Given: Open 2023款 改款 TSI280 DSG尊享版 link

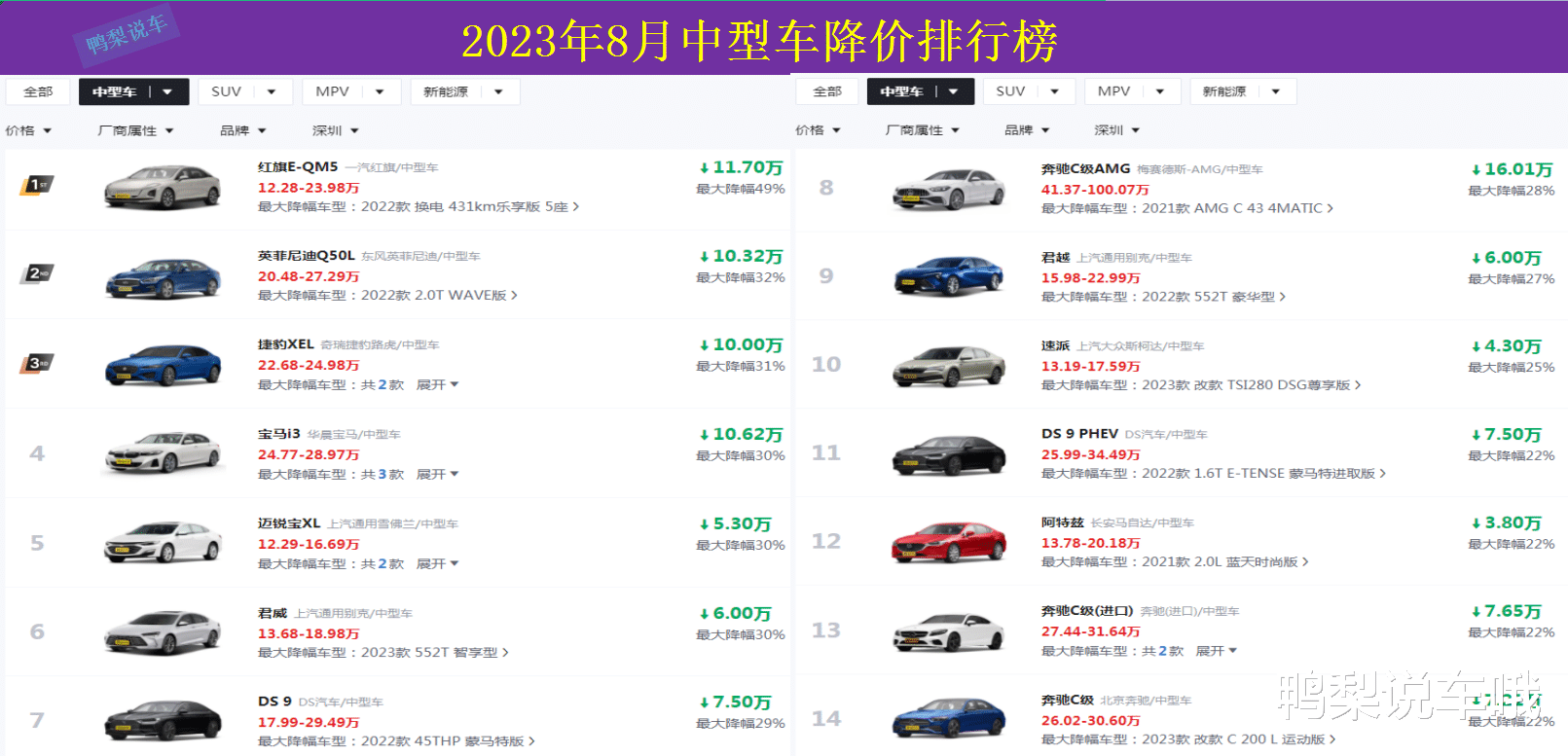Looking at the screenshot, I should pos(1251,385).
